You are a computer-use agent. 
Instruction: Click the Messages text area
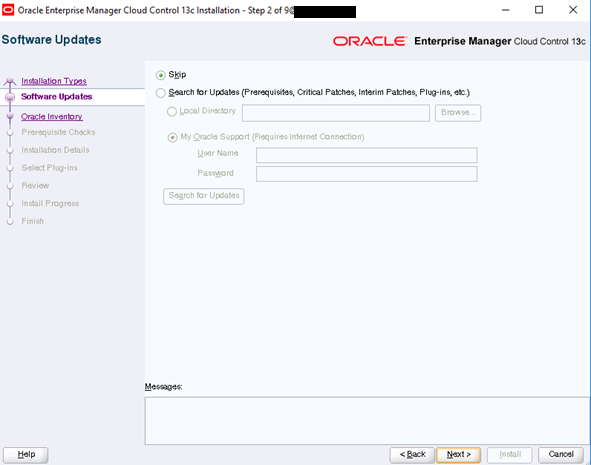(x=367, y=421)
